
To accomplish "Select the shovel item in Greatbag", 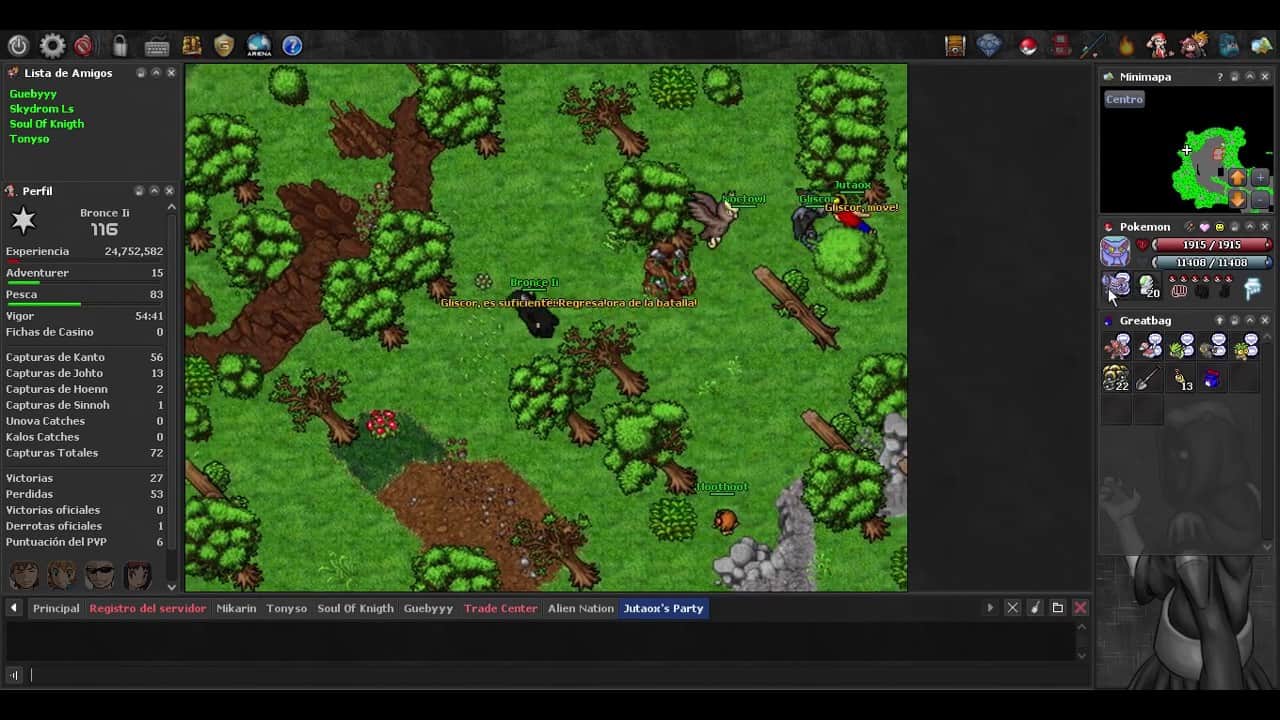I will tap(1148, 379).
